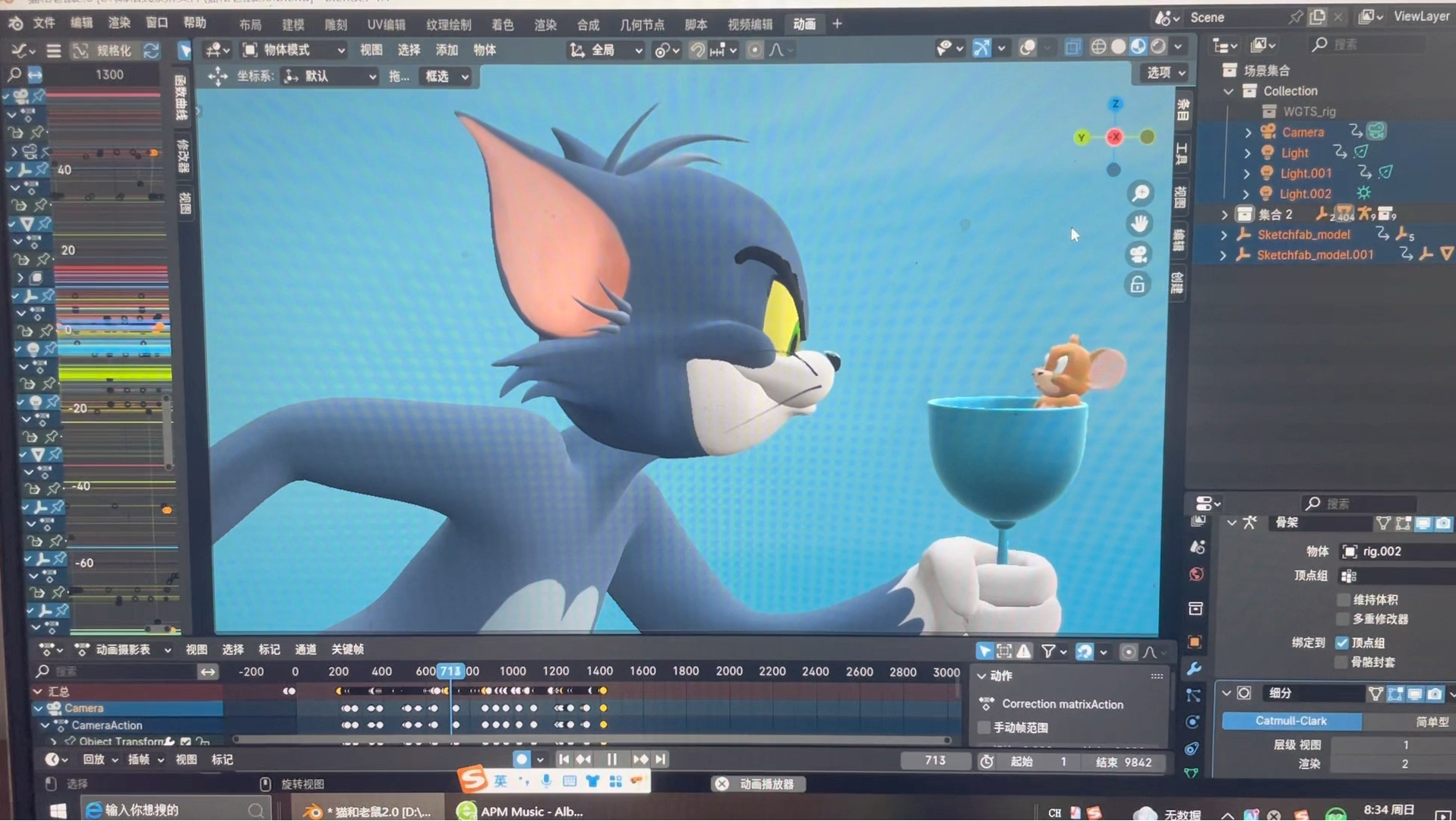This screenshot has height=821, width=1456.
Task: Open the 文件 menu
Action: coord(44,23)
